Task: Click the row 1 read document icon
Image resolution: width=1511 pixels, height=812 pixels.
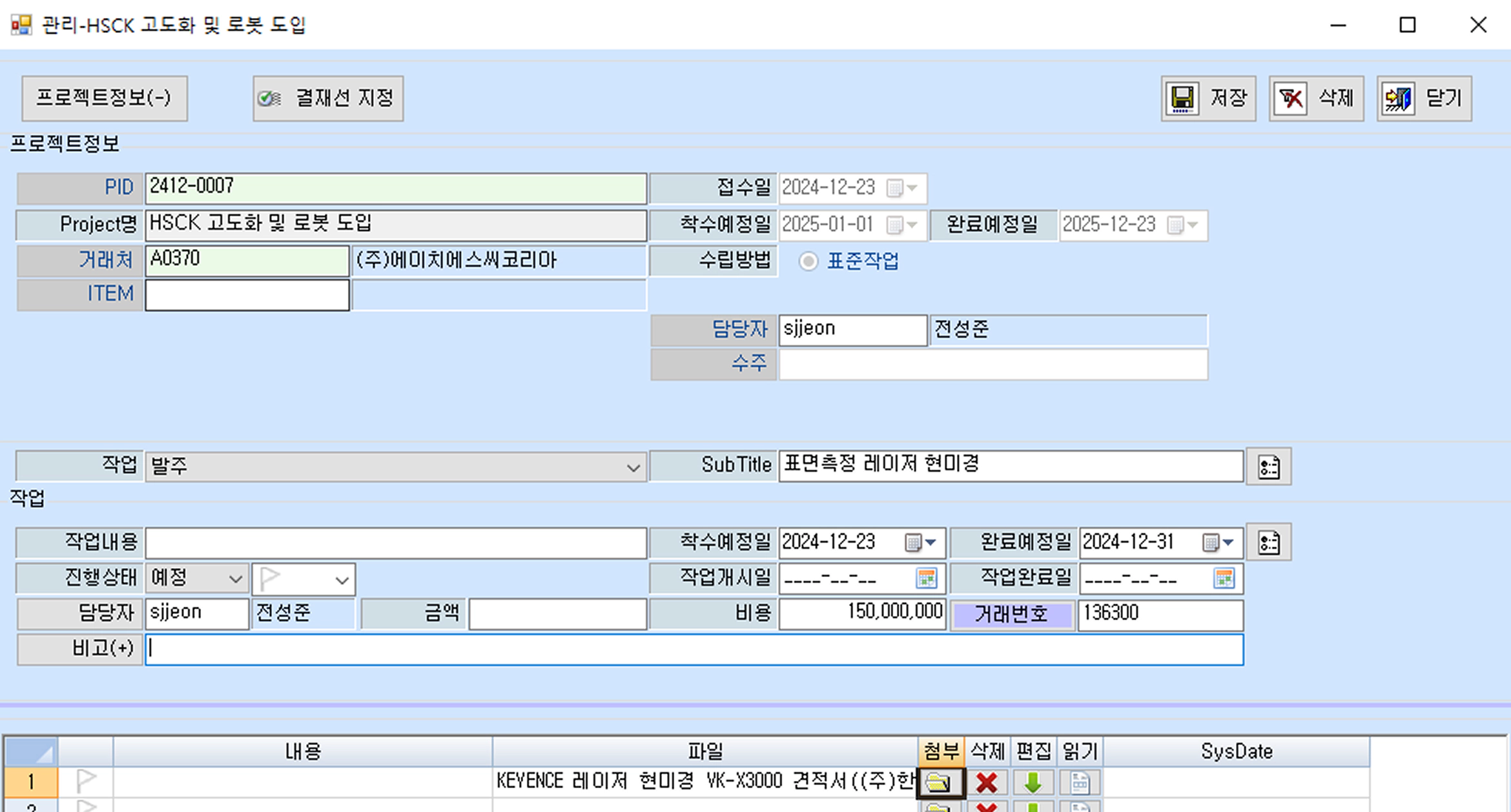Action: click(1079, 783)
